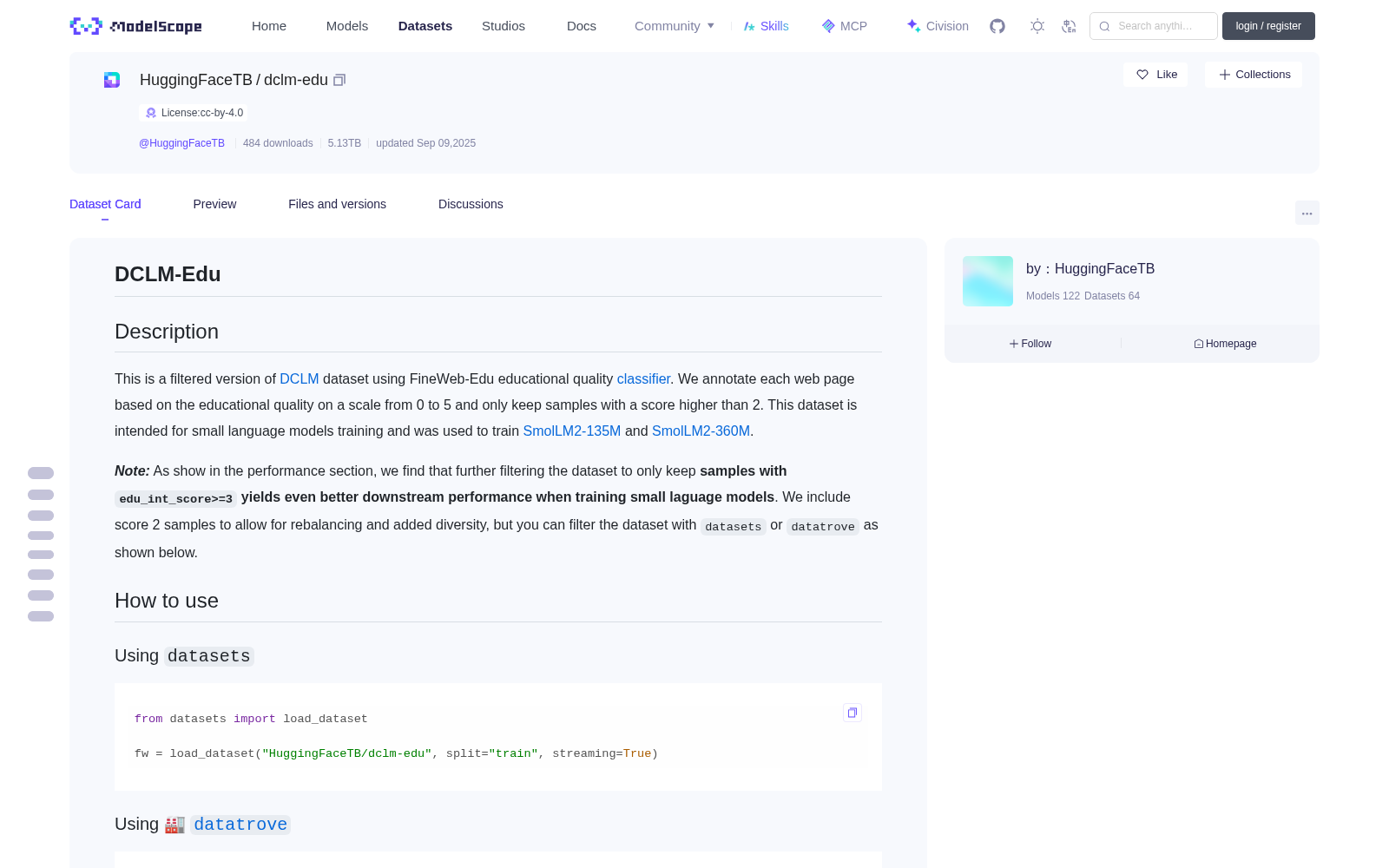
Task: Copy the dataset name HuggingFaceTB/dclm-edu
Action: point(339,80)
